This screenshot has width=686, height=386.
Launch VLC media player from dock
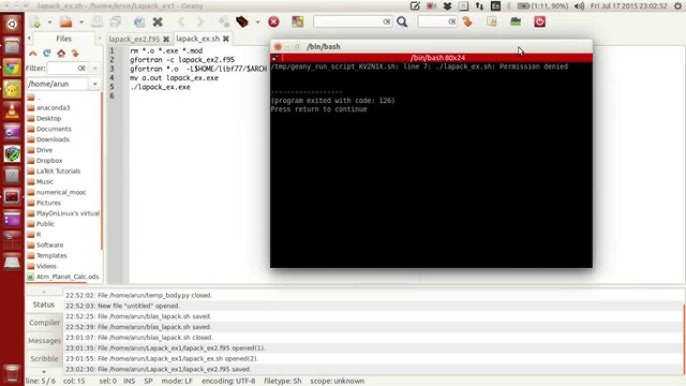point(12,111)
